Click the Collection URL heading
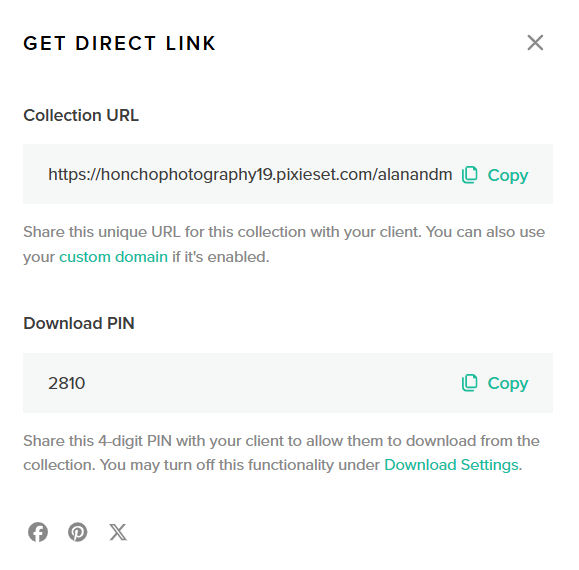The image size is (579, 570). click(81, 116)
